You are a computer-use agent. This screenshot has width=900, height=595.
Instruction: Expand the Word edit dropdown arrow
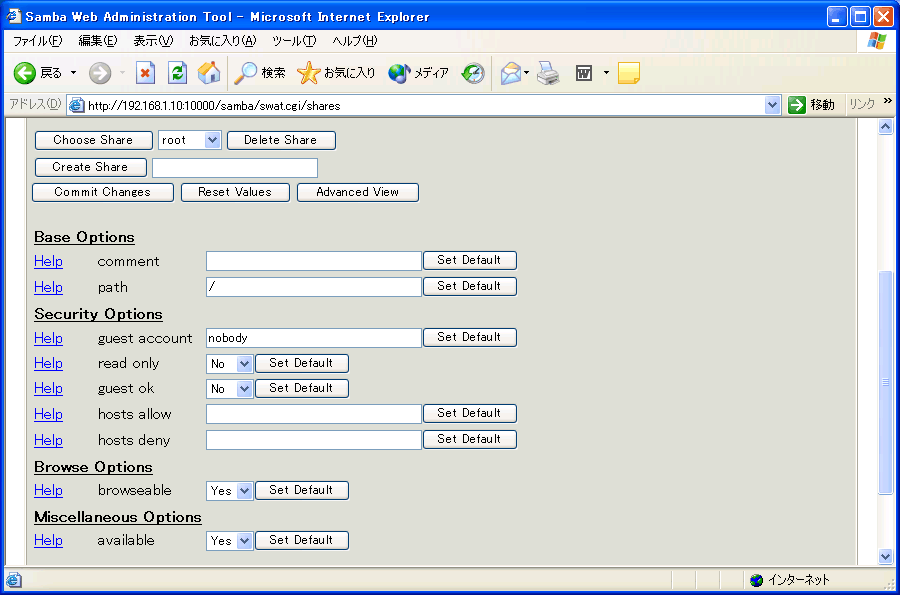tap(606, 73)
